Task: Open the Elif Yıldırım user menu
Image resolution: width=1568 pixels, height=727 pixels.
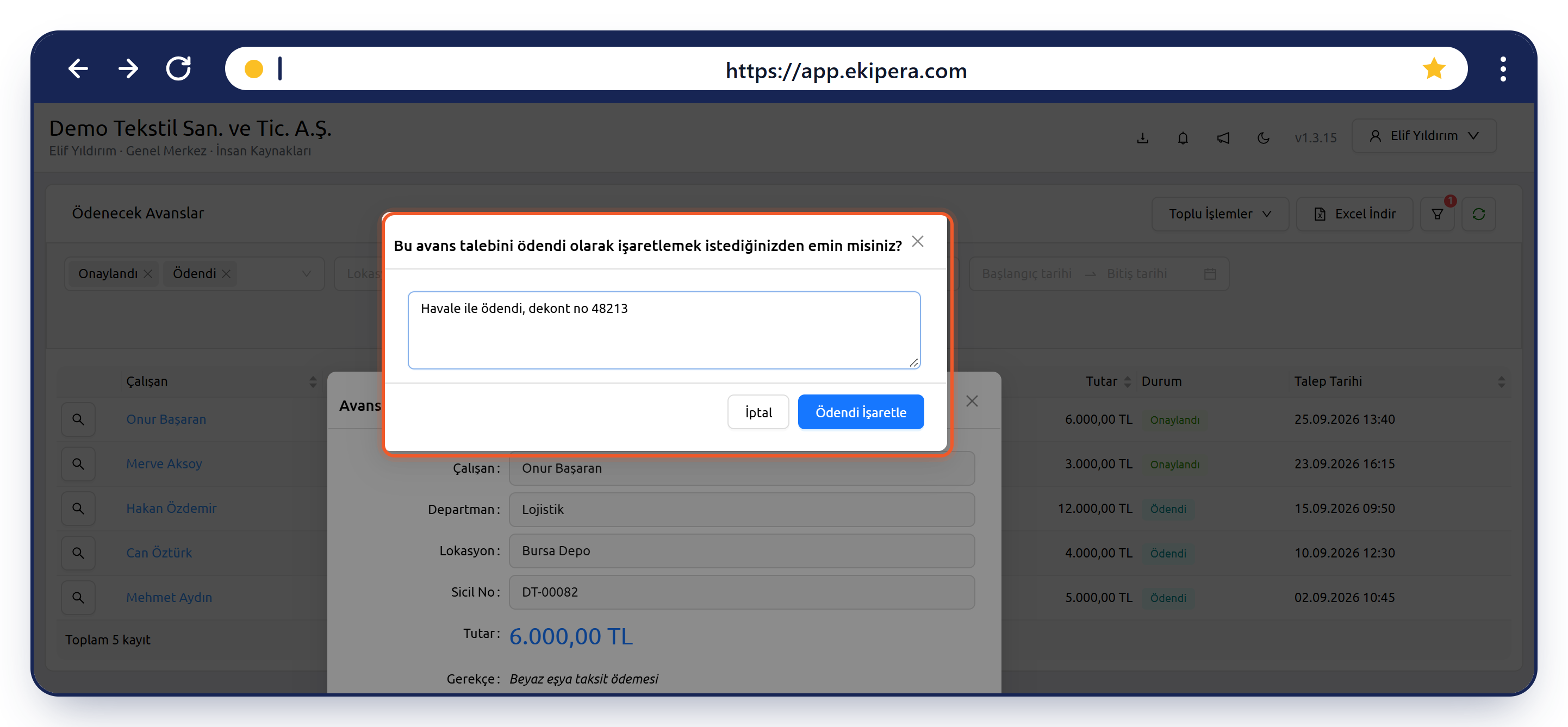Action: pyautogui.click(x=1424, y=136)
